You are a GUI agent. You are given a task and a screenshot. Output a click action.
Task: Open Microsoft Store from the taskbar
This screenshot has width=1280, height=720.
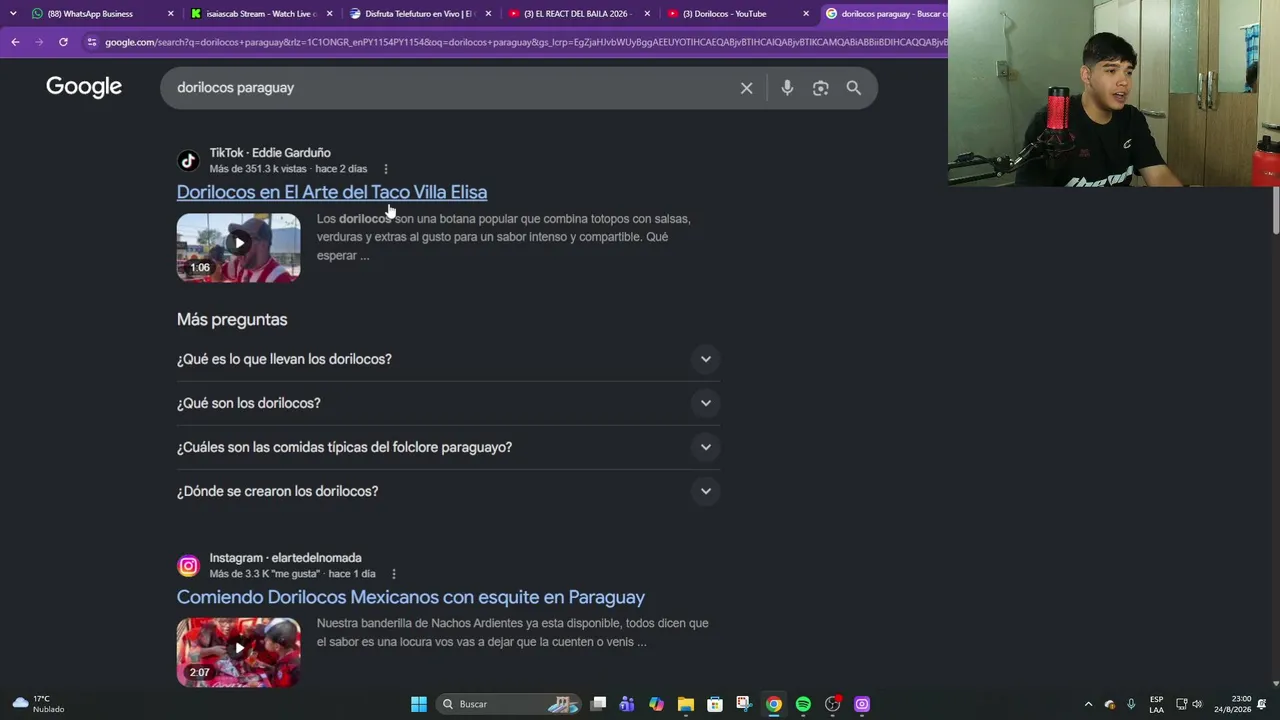715,704
